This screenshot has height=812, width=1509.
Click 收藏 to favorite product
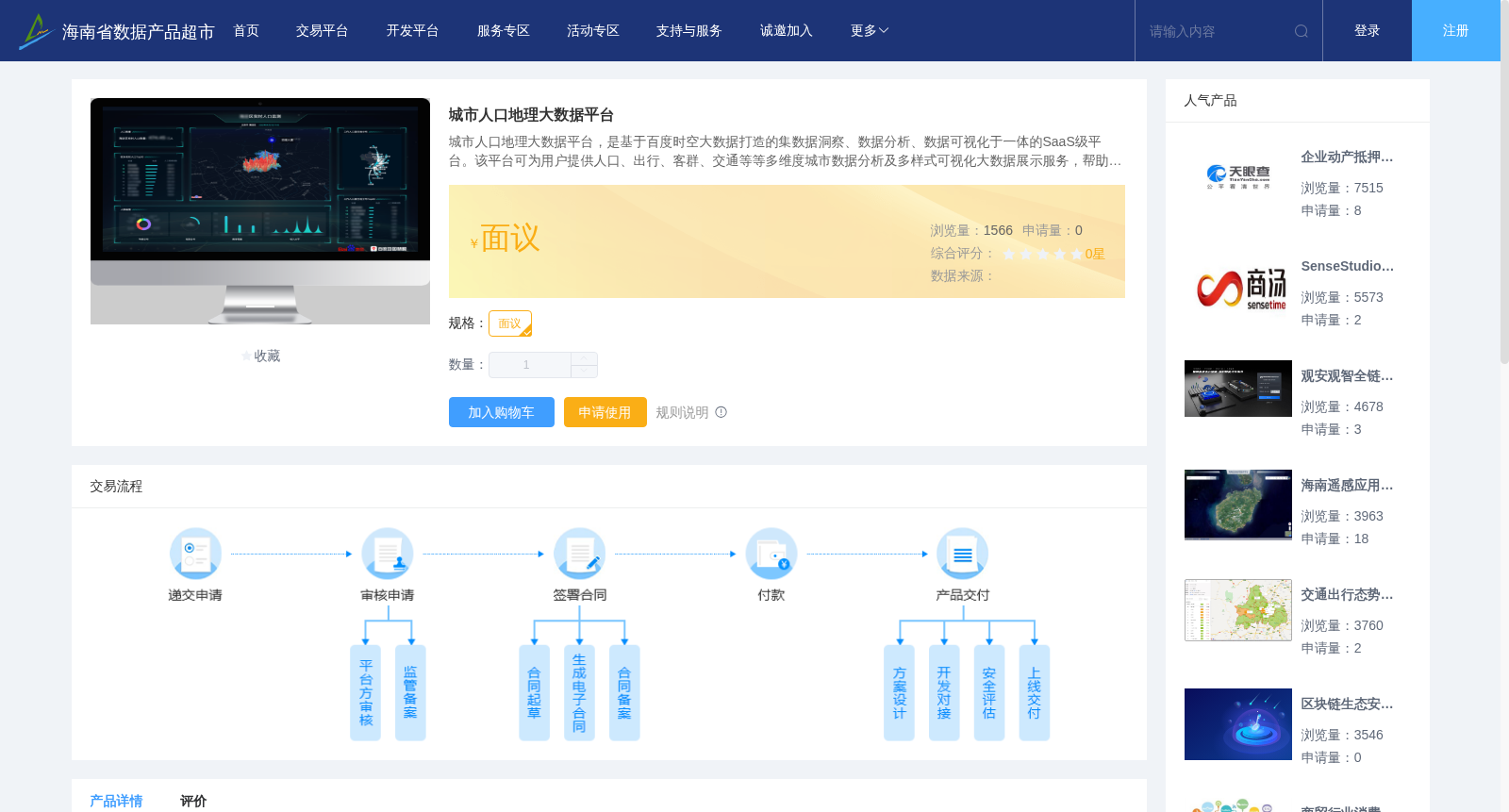267,356
